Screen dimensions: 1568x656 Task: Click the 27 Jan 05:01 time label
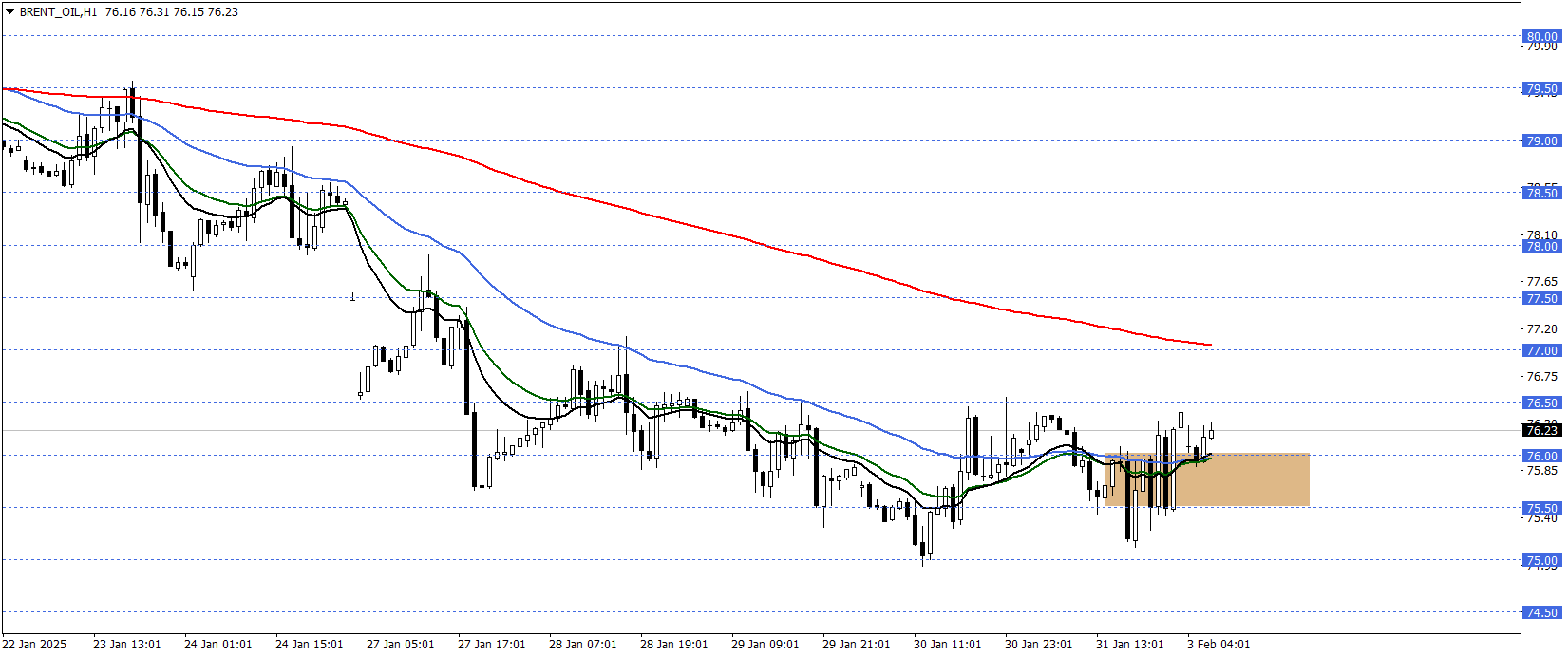[x=401, y=644]
